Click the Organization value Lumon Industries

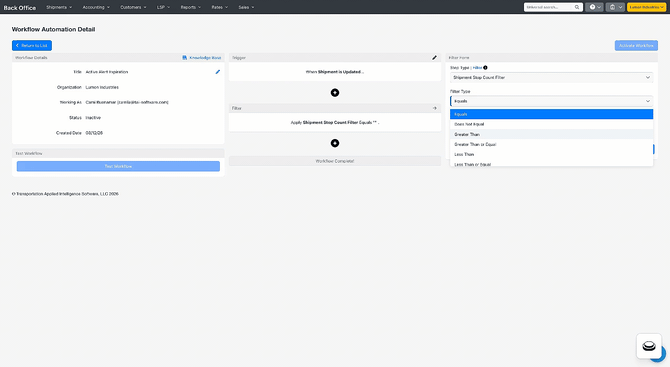tap(102, 87)
